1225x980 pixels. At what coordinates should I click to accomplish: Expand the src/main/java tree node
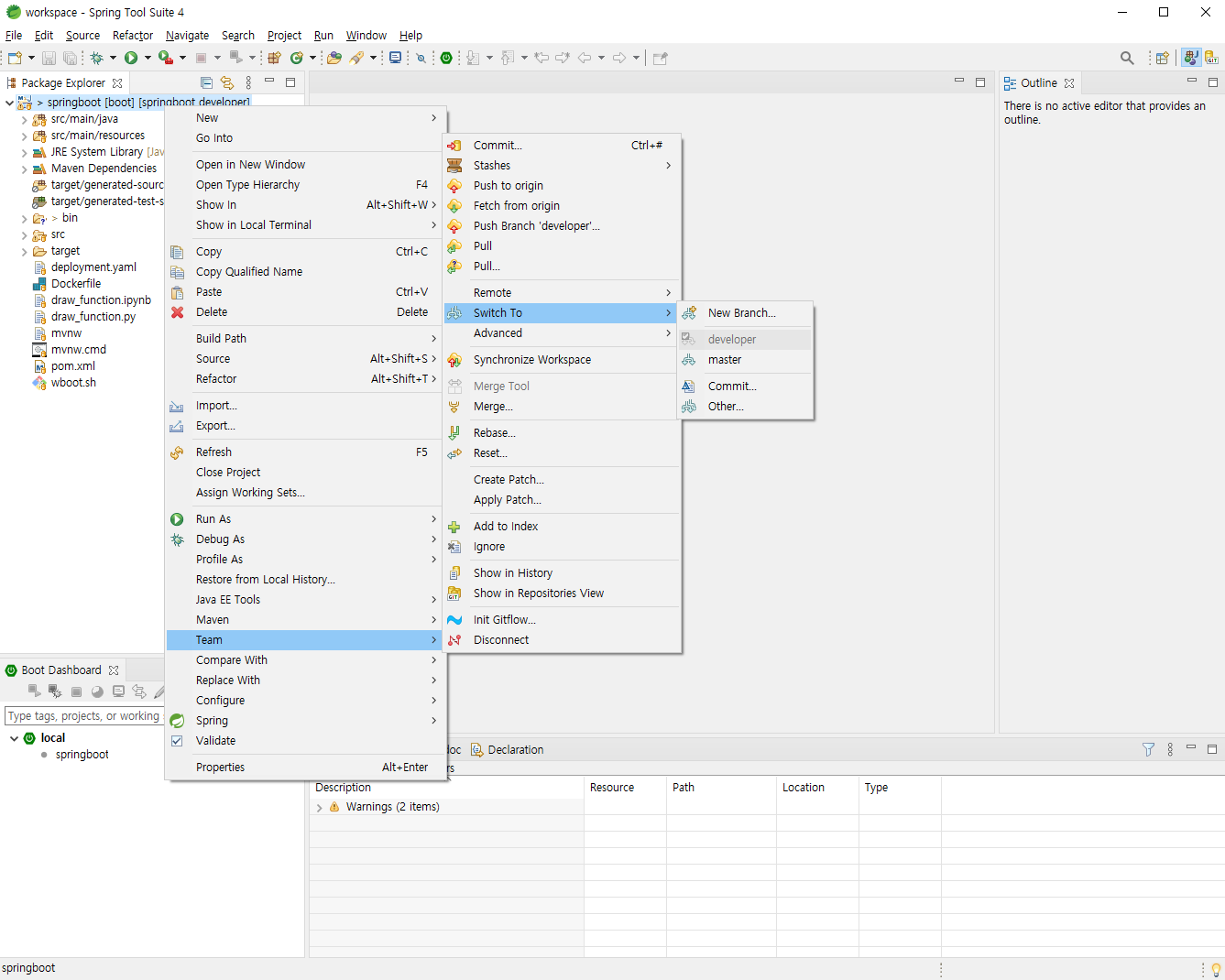24,119
